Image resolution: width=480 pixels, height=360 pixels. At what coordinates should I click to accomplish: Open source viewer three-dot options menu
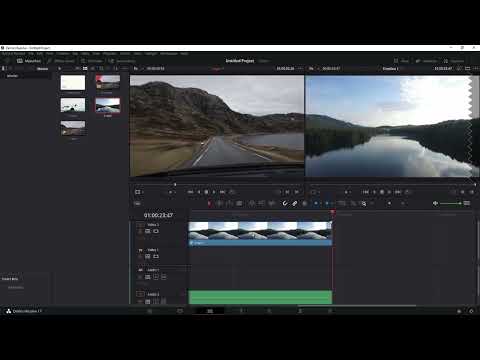coord(300,68)
